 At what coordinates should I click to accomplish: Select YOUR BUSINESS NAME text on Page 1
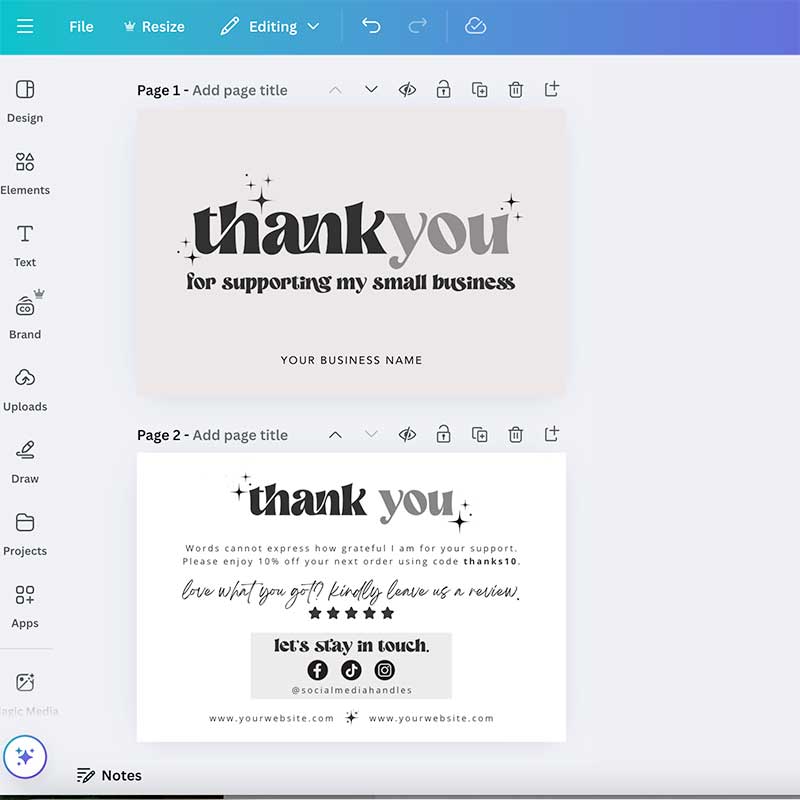[352, 360]
